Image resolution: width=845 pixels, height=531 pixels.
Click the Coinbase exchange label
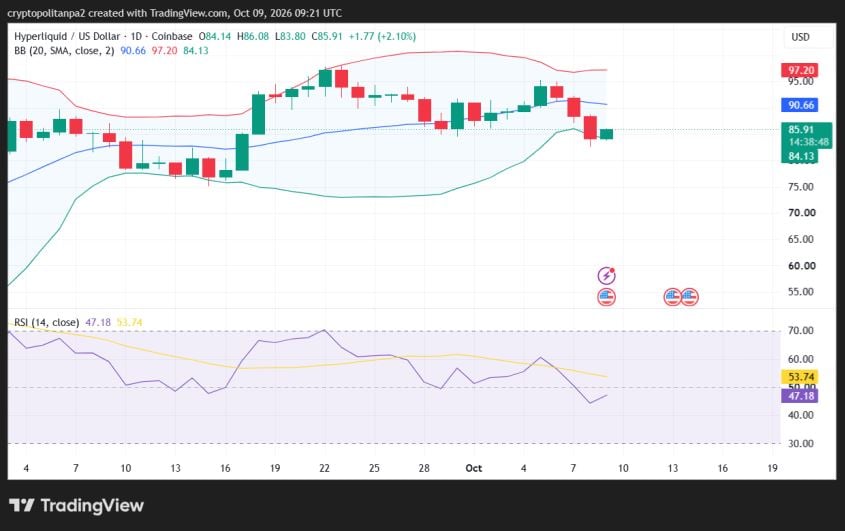click(172, 36)
